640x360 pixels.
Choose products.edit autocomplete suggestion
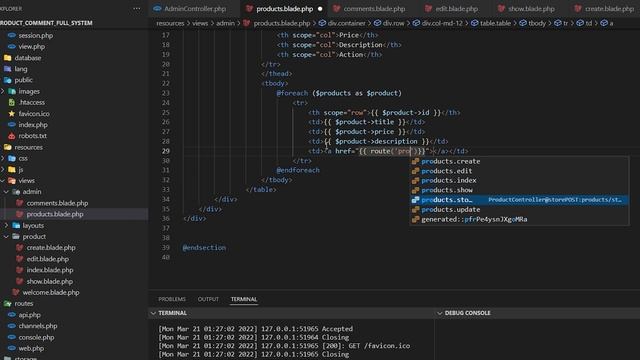[x=519, y=171]
